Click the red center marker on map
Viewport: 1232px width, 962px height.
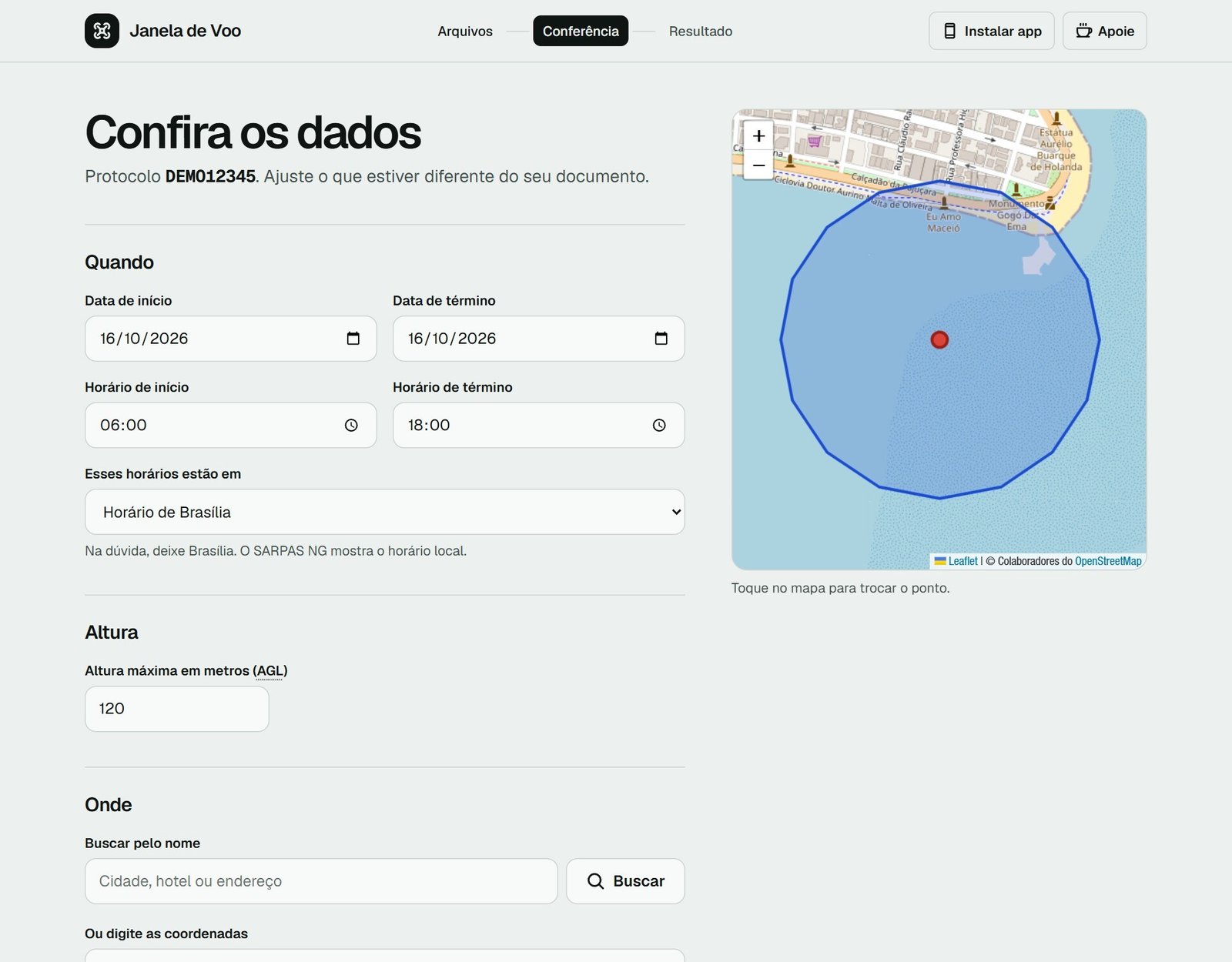coord(939,339)
